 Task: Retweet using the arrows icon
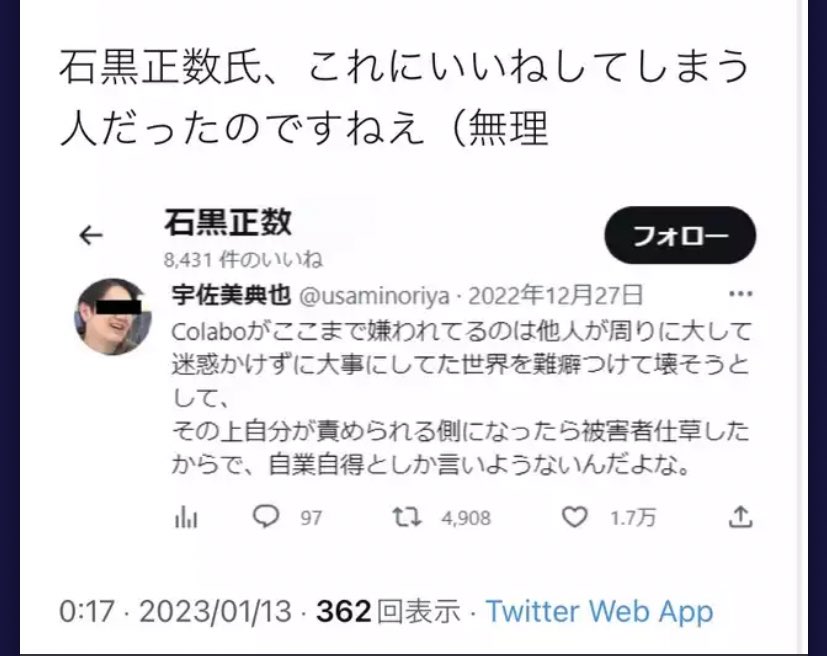pyautogui.click(x=407, y=517)
